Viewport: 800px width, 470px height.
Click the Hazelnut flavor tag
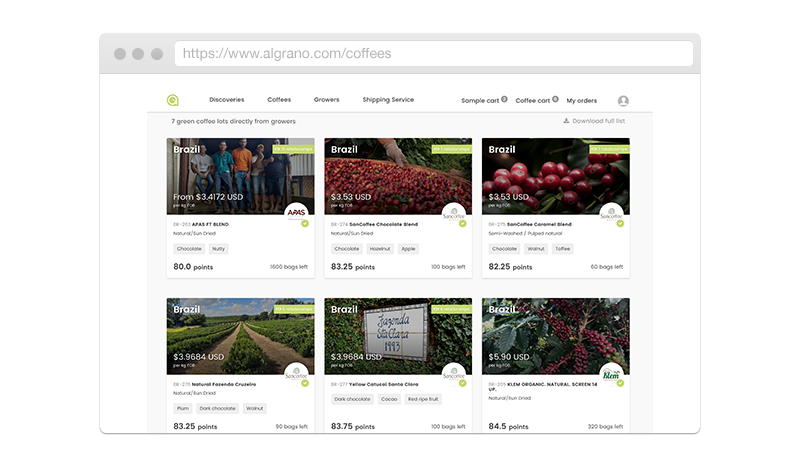point(380,249)
